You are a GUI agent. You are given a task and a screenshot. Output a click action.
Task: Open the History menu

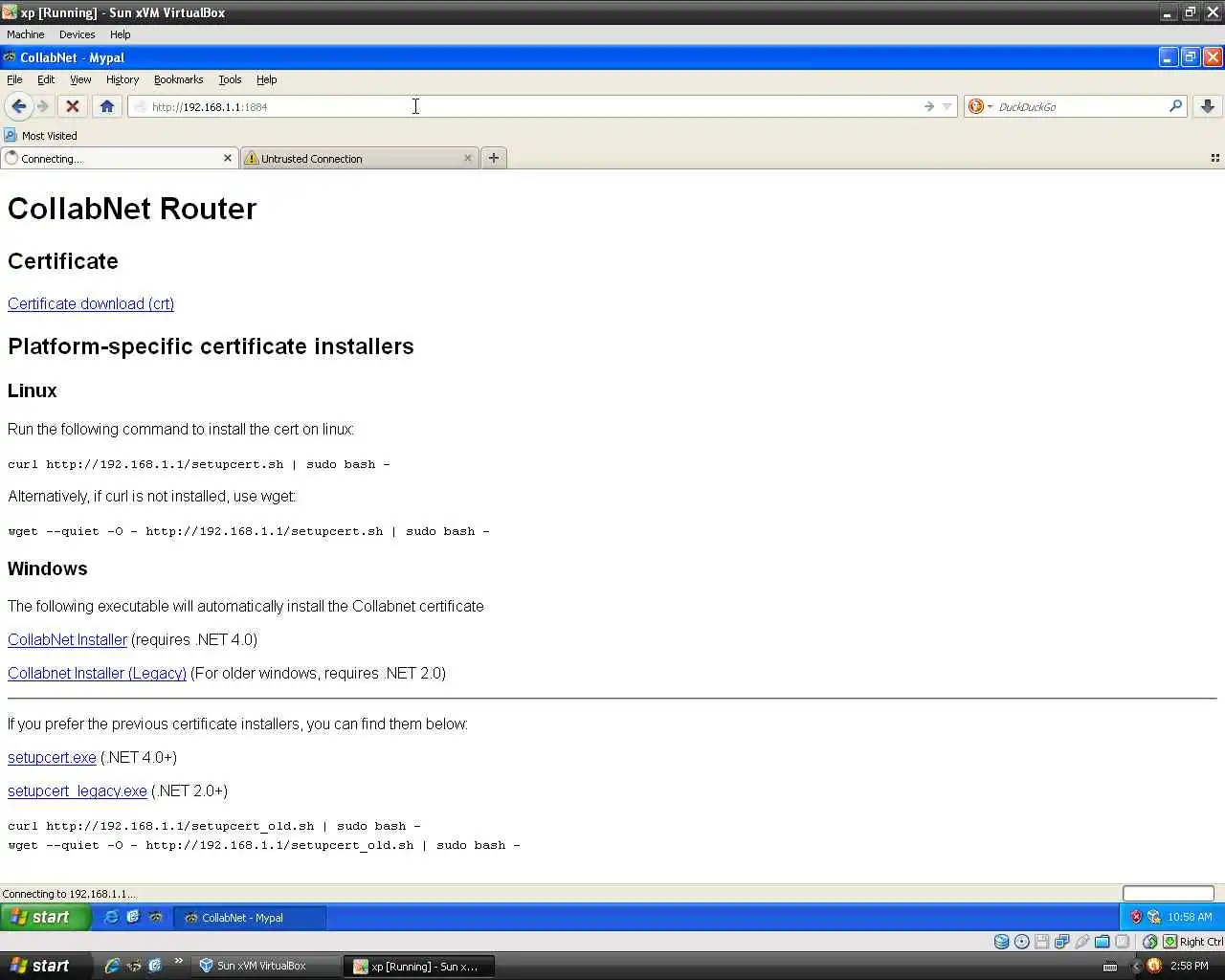click(122, 79)
